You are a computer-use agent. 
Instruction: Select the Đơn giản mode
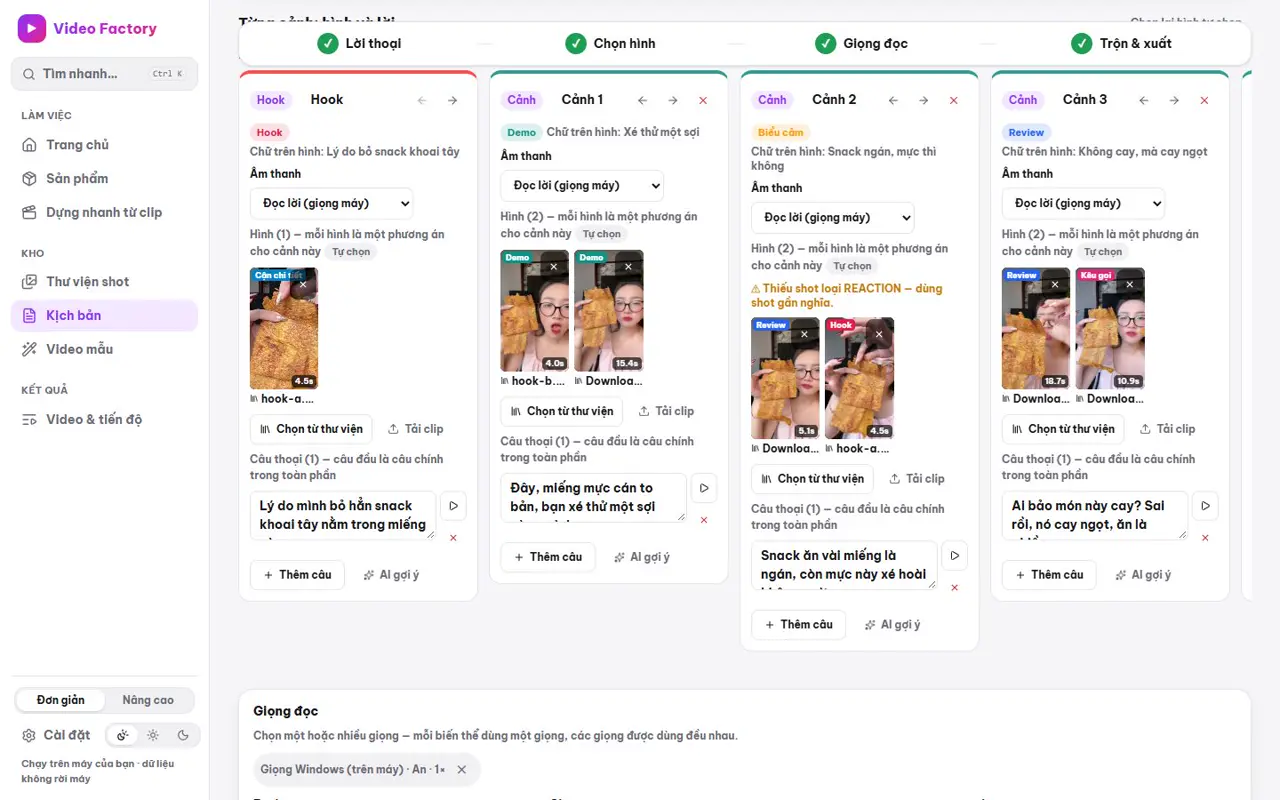(x=61, y=700)
